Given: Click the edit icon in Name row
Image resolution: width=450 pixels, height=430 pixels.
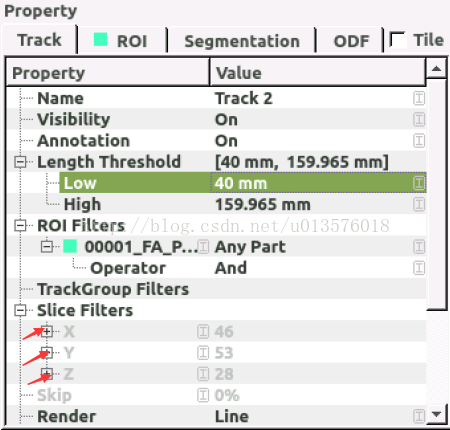Looking at the screenshot, I should tap(419, 98).
